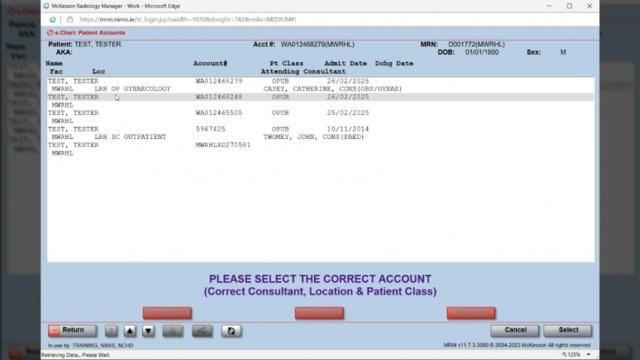This screenshot has height=360, width=640.
Task: Confirm with the Select button
Action: pos(568,330)
